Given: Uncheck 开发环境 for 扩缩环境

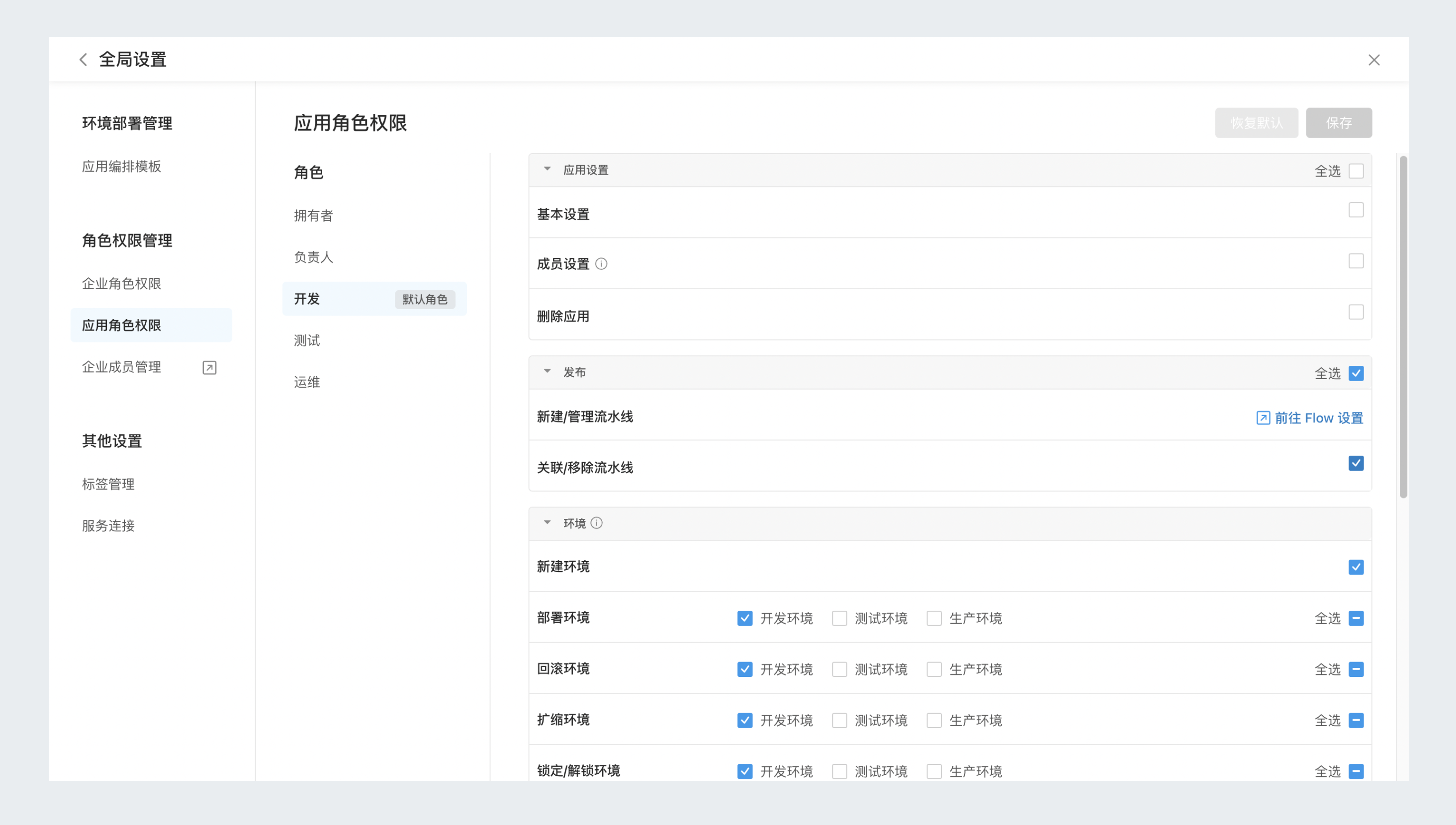Looking at the screenshot, I should coord(745,720).
